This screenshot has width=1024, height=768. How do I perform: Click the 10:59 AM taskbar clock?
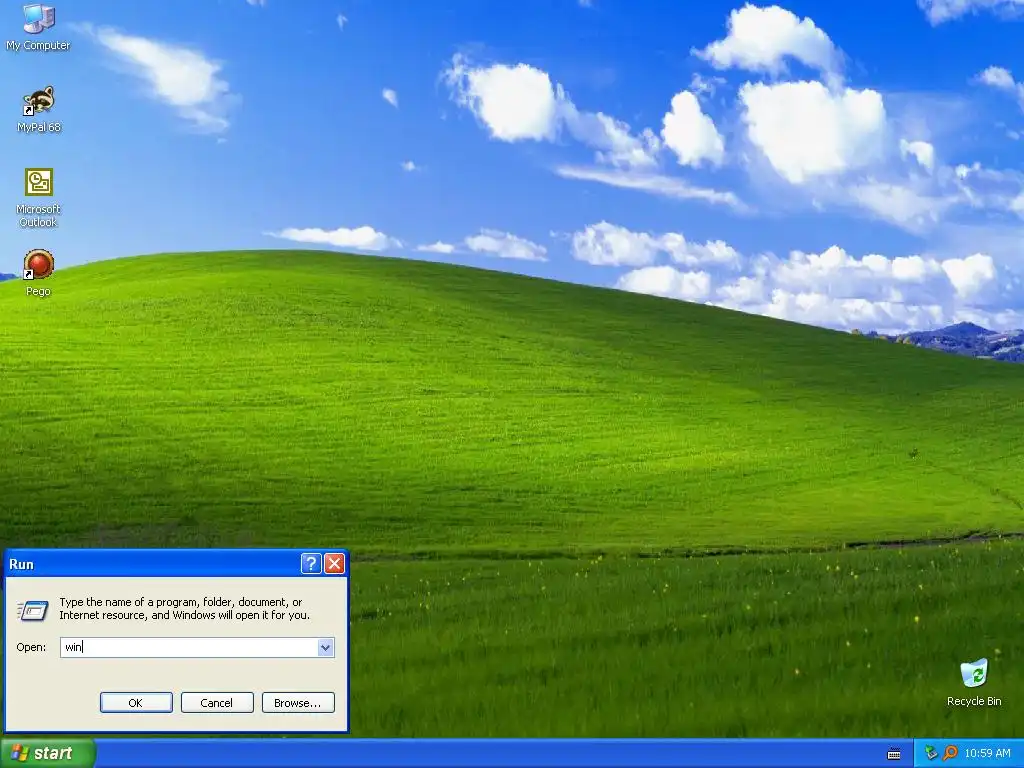pyautogui.click(x=987, y=753)
